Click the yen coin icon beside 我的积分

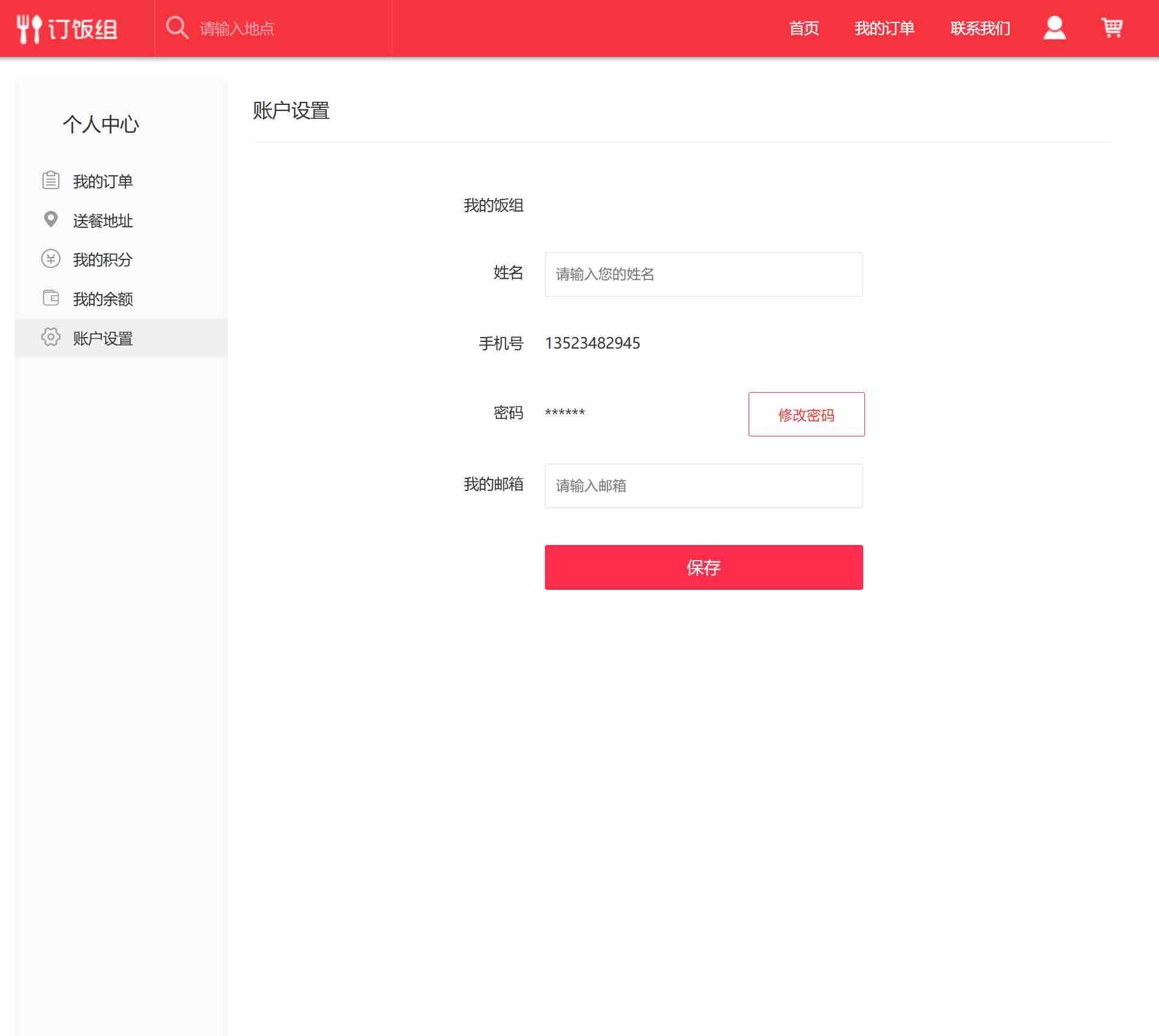click(50, 259)
